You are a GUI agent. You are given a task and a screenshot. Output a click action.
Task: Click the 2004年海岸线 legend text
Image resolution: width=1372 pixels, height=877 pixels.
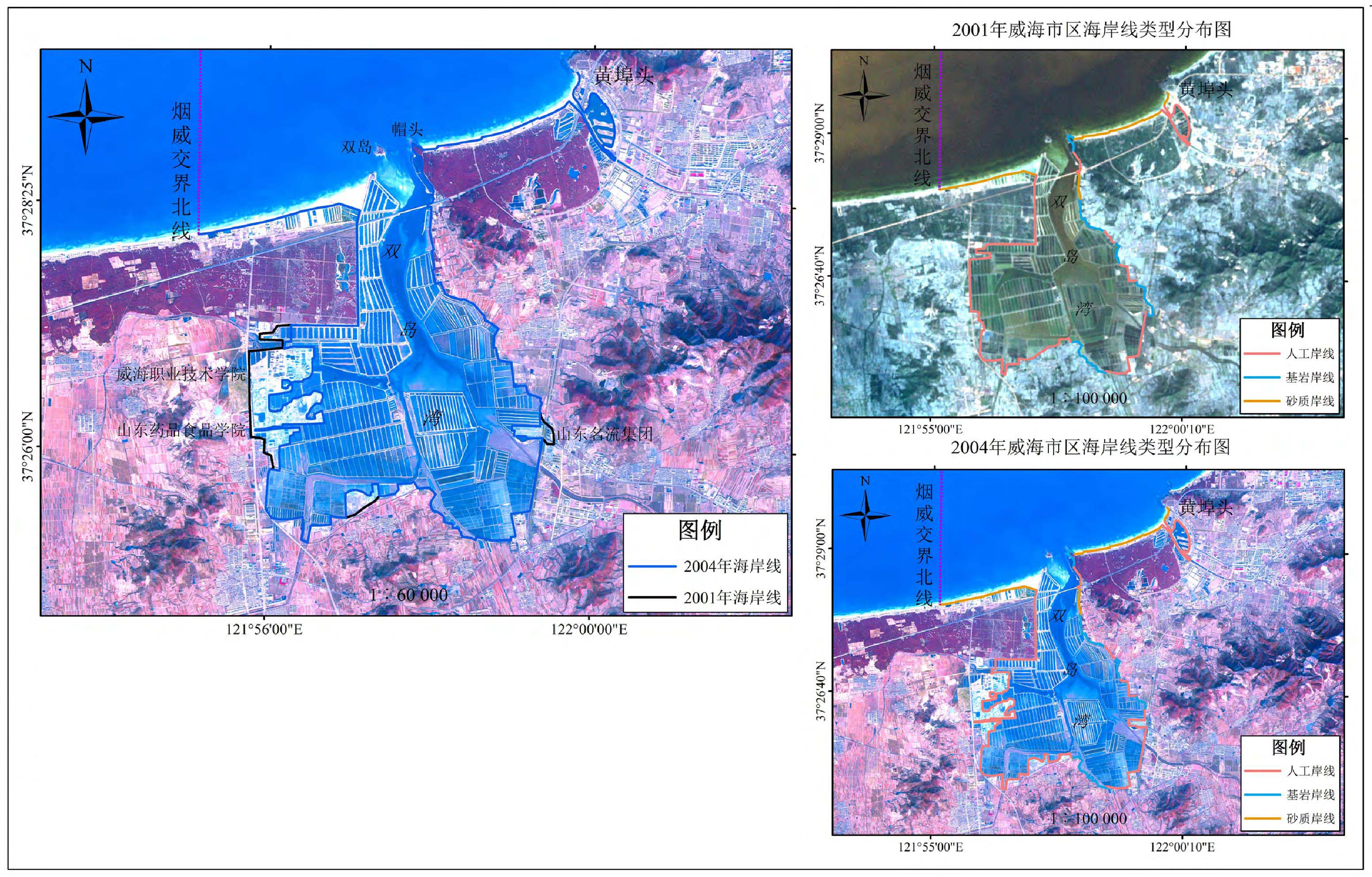tap(732, 566)
